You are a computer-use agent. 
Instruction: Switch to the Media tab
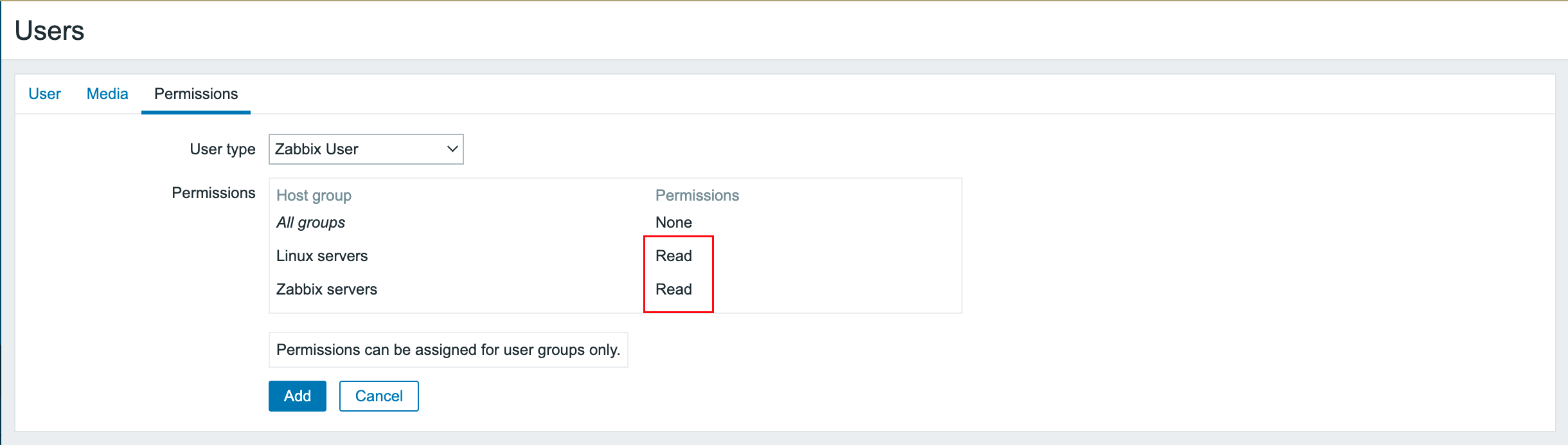(x=107, y=94)
